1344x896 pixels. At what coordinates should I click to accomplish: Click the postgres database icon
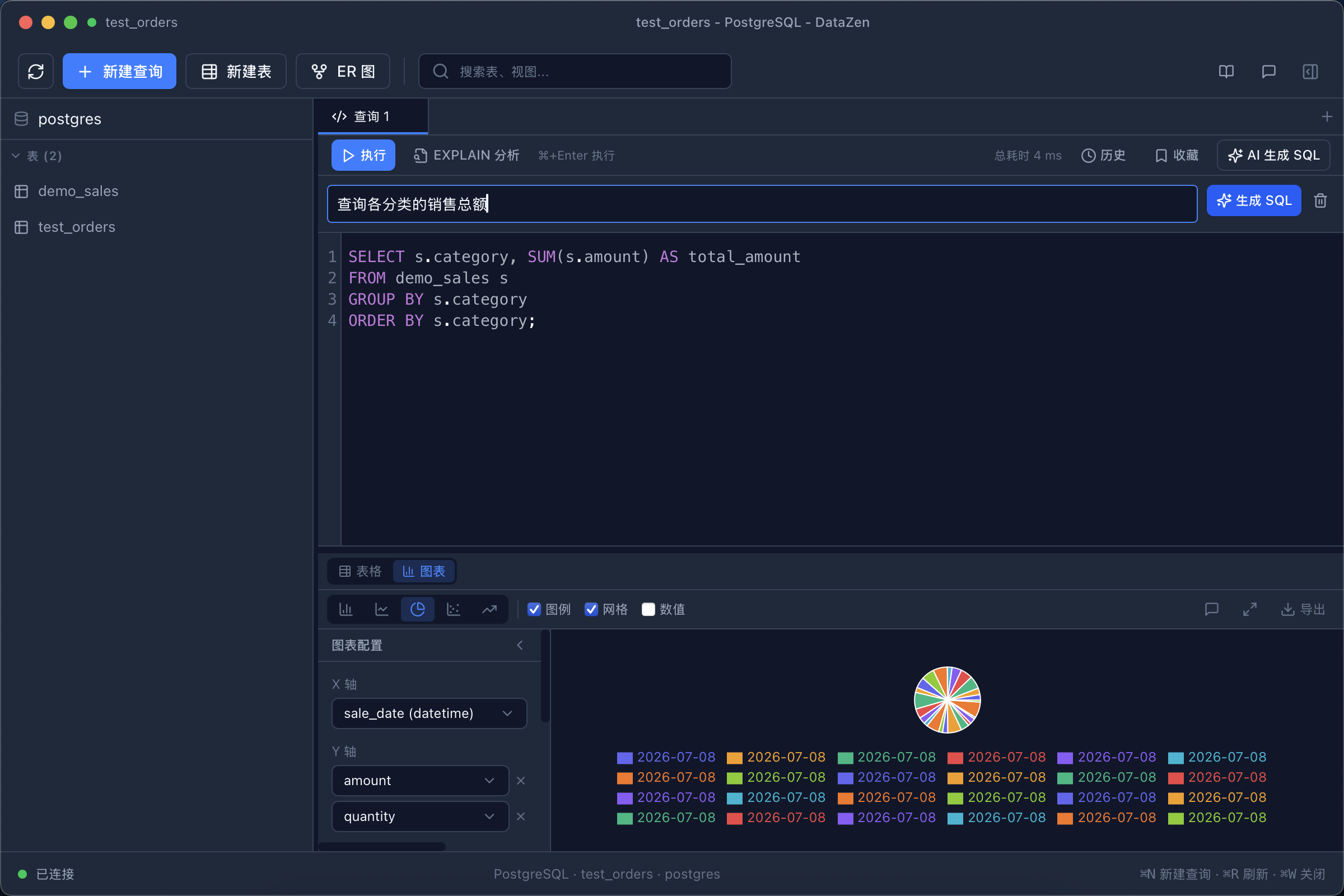pos(21,119)
